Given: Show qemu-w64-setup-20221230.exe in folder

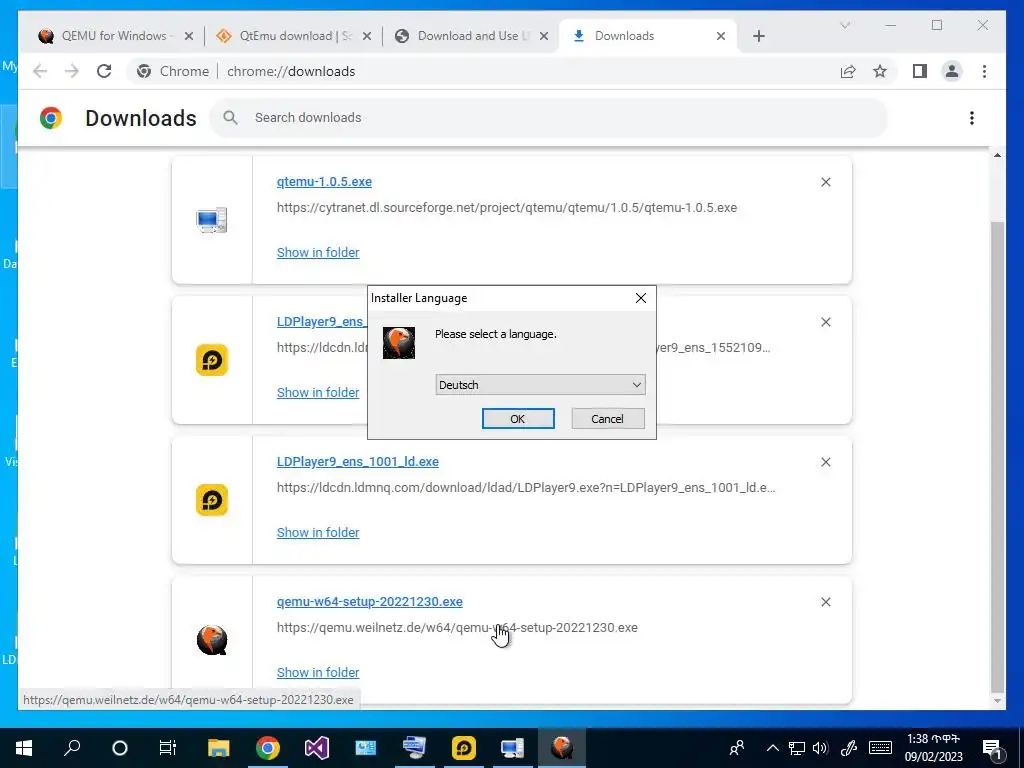Looking at the screenshot, I should point(318,673).
